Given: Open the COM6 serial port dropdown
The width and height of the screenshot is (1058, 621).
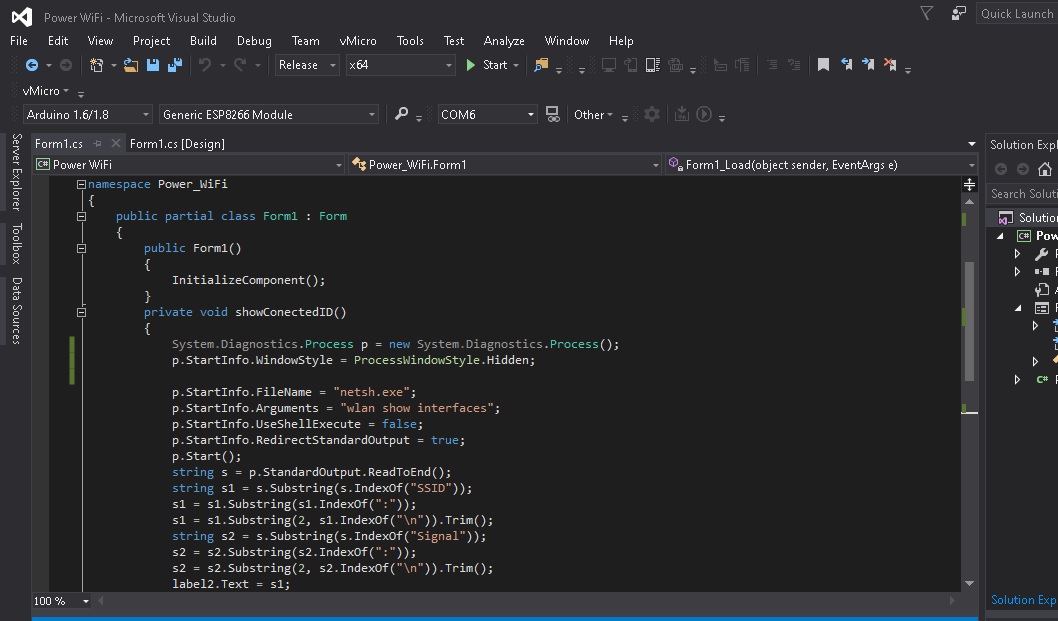Looking at the screenshot, I should [531, 115].
